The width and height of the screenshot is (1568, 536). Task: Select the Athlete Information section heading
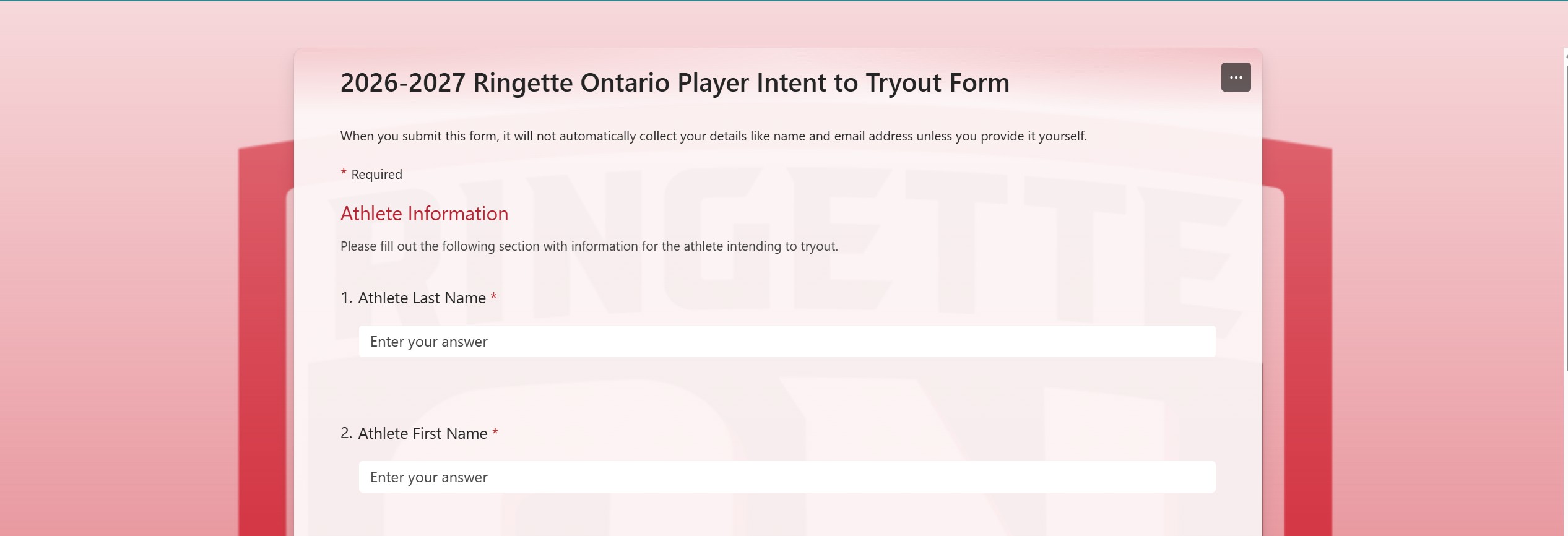tap(424, 214)
